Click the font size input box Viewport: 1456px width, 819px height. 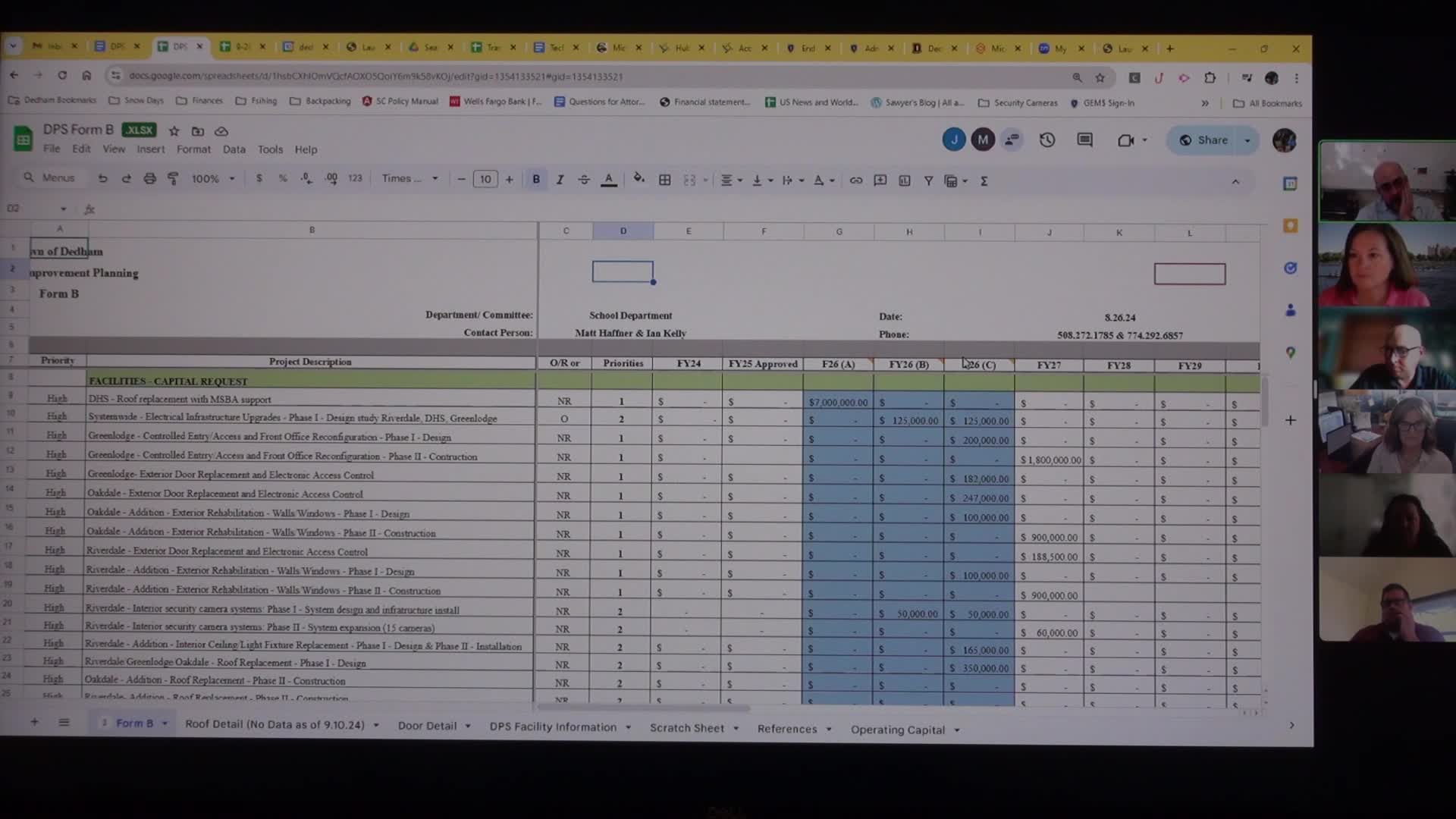(485, 180)
